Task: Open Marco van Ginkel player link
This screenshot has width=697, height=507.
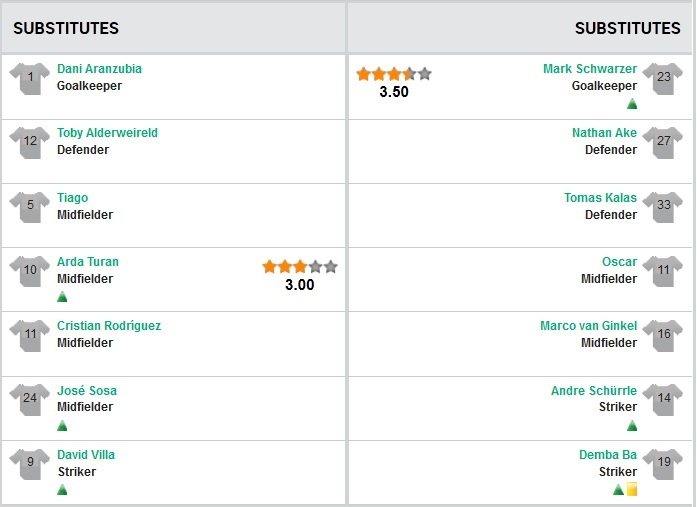Action: (x=588, y=326)
